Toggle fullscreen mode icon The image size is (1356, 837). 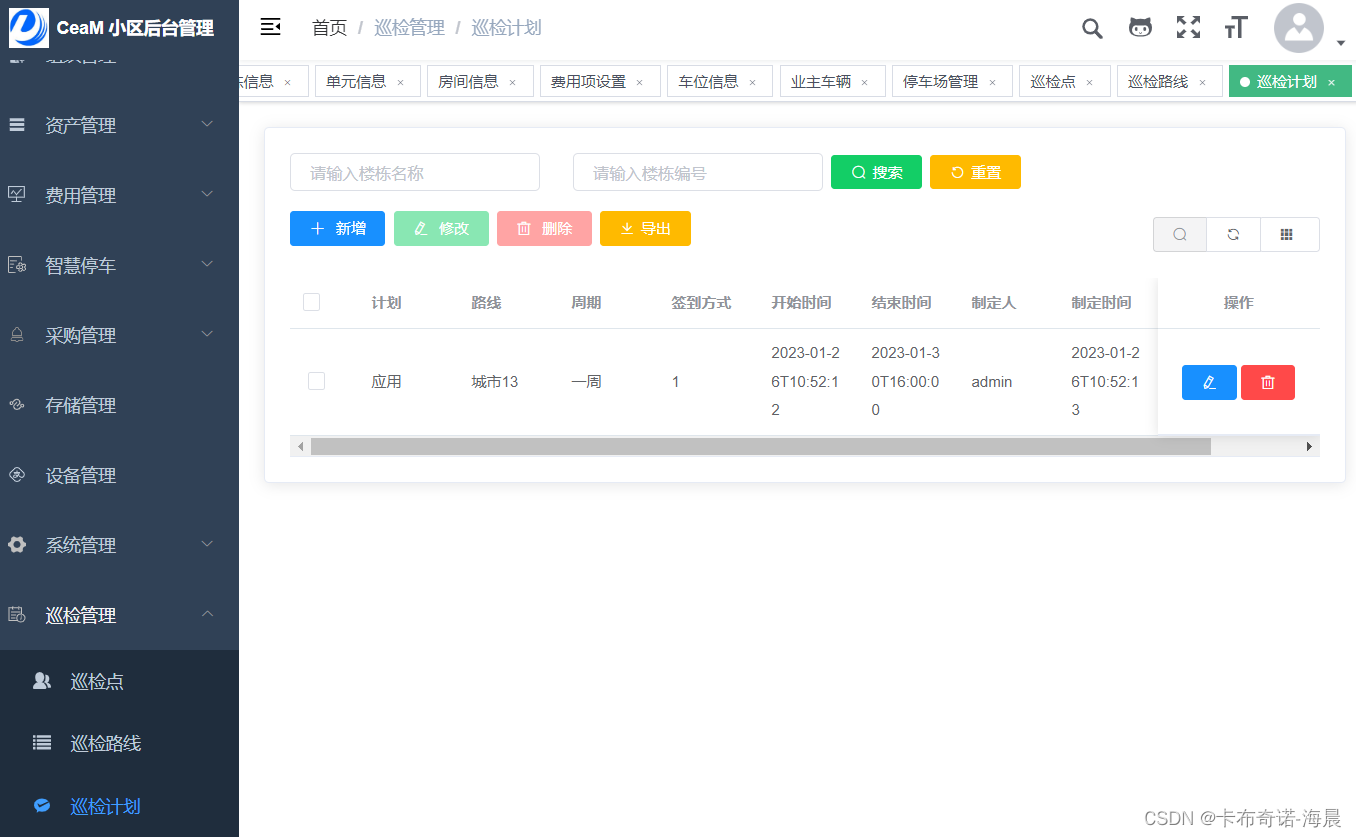click(x=1188, y=28)
